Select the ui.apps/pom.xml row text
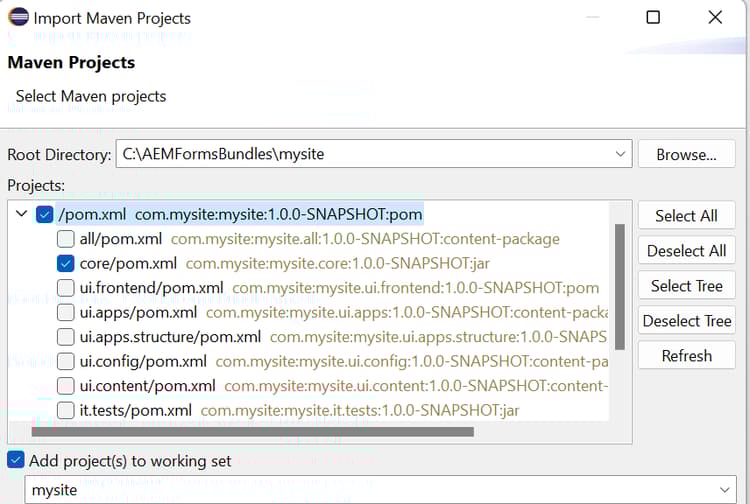The image size is (750, 504). point(343,312)
